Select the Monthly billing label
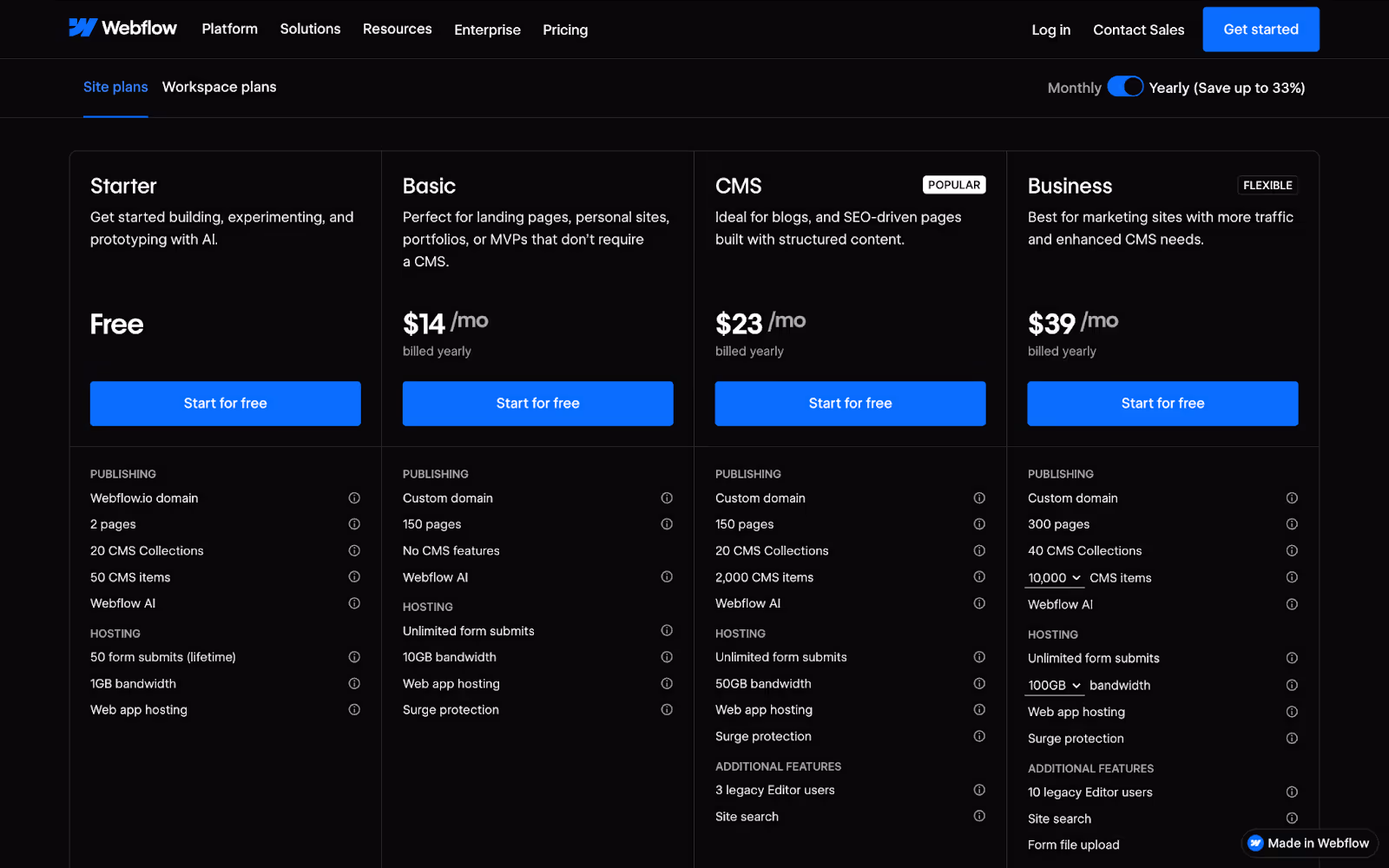This screenshot has width=1389, height=868. click(x=1074, y=88)
